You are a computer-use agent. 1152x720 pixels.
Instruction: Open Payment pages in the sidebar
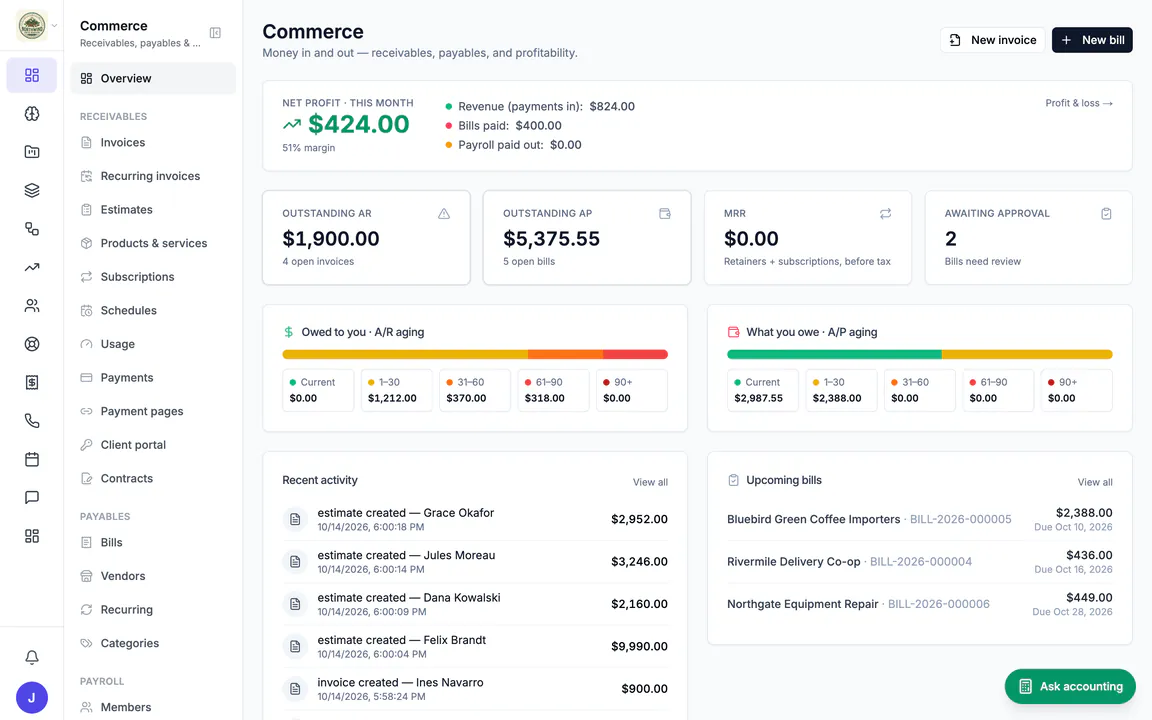(x=153, y=411)
